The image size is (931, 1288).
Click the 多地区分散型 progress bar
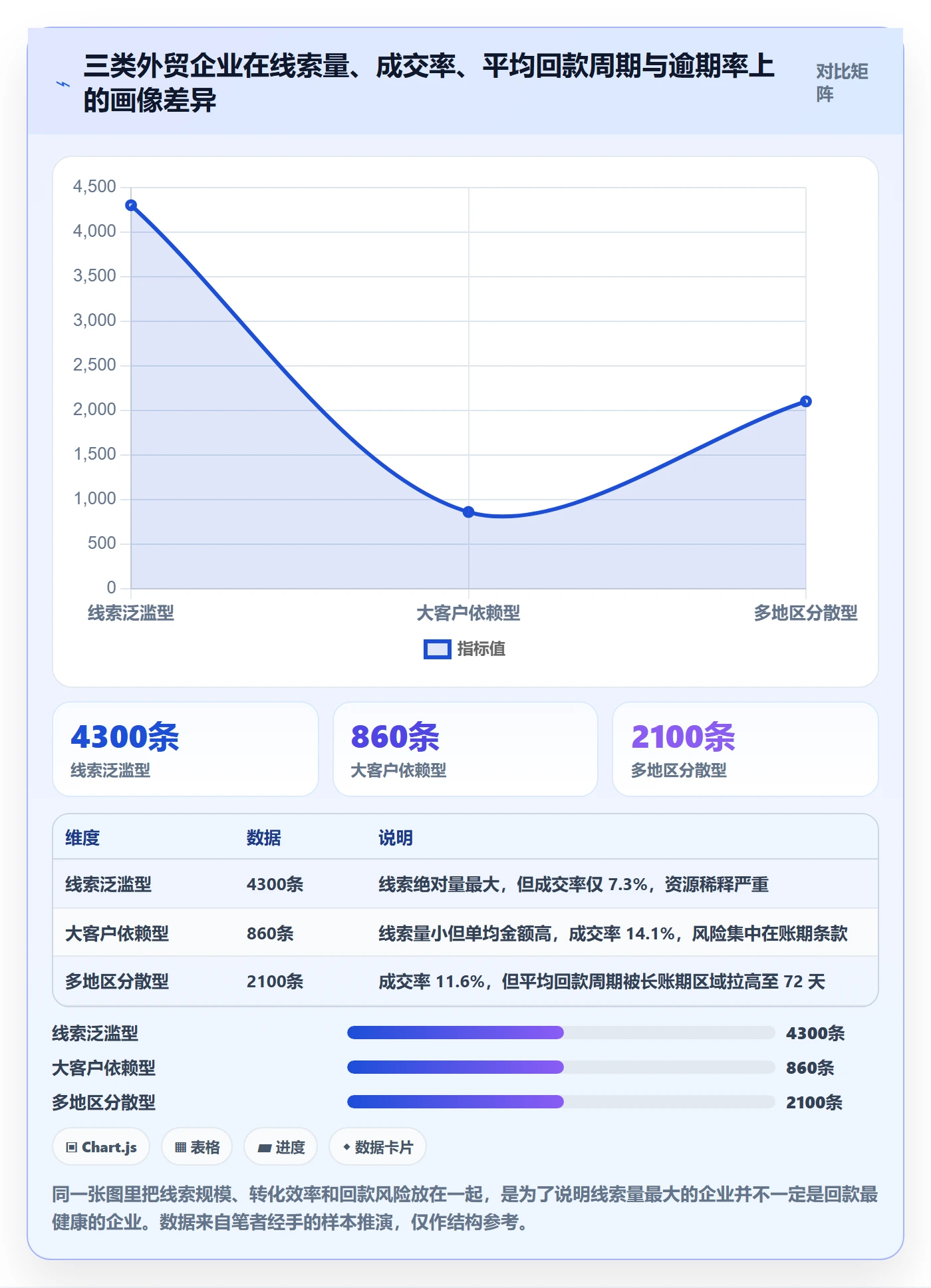561,1102
